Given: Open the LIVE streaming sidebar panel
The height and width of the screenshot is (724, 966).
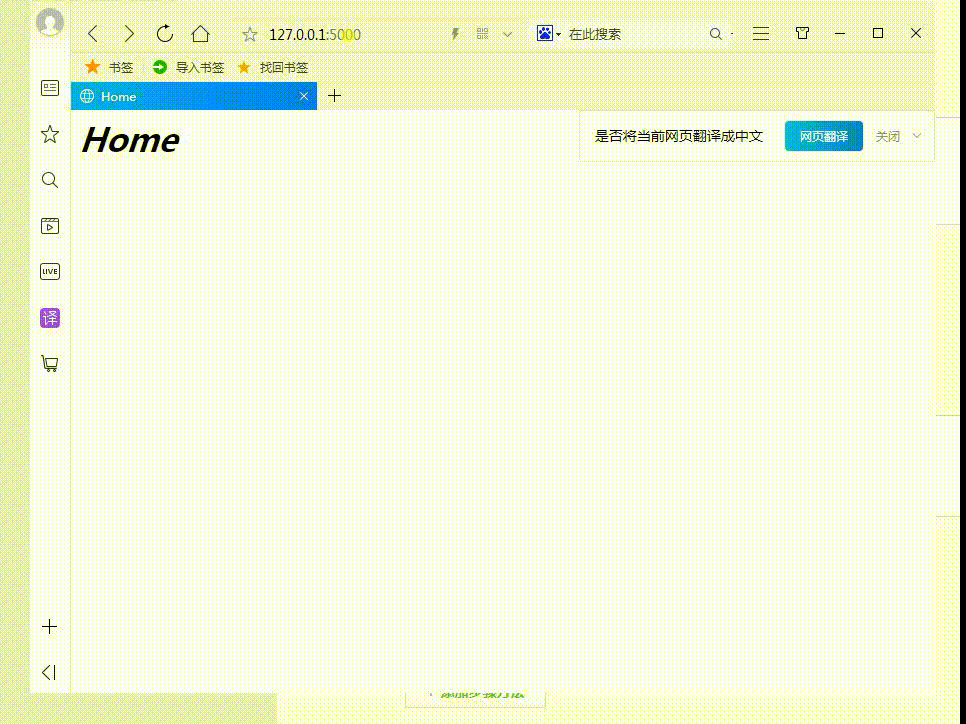Looking at the screenshot, I should pyautogui.click(x=50, y=271).
